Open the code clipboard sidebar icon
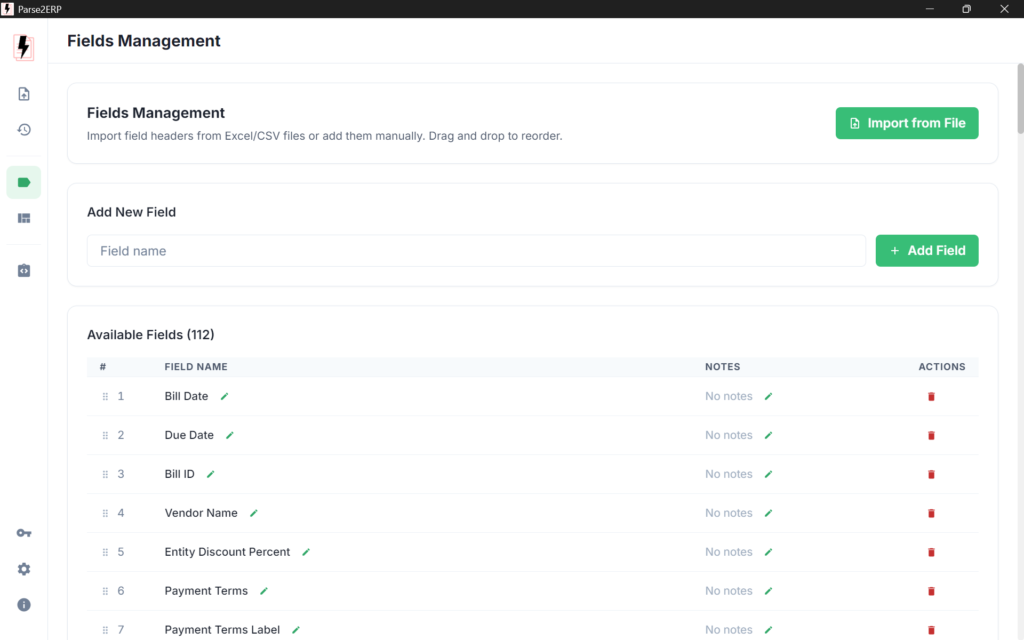Viewport: 1024px width, 640px height. [24, 271]
